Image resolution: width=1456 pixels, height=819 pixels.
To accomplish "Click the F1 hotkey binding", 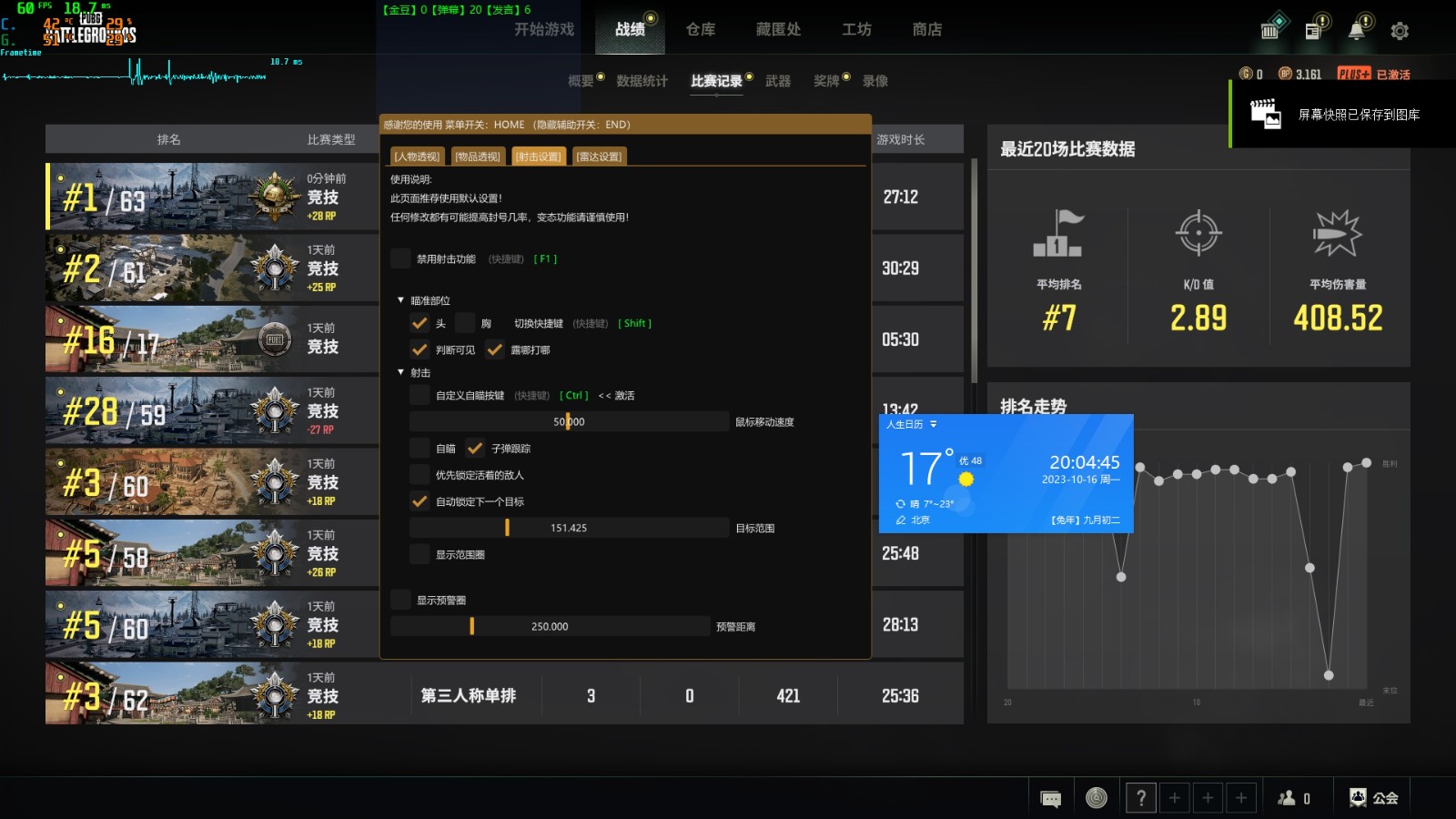I will pyautogui.click(x=545, y=259).
